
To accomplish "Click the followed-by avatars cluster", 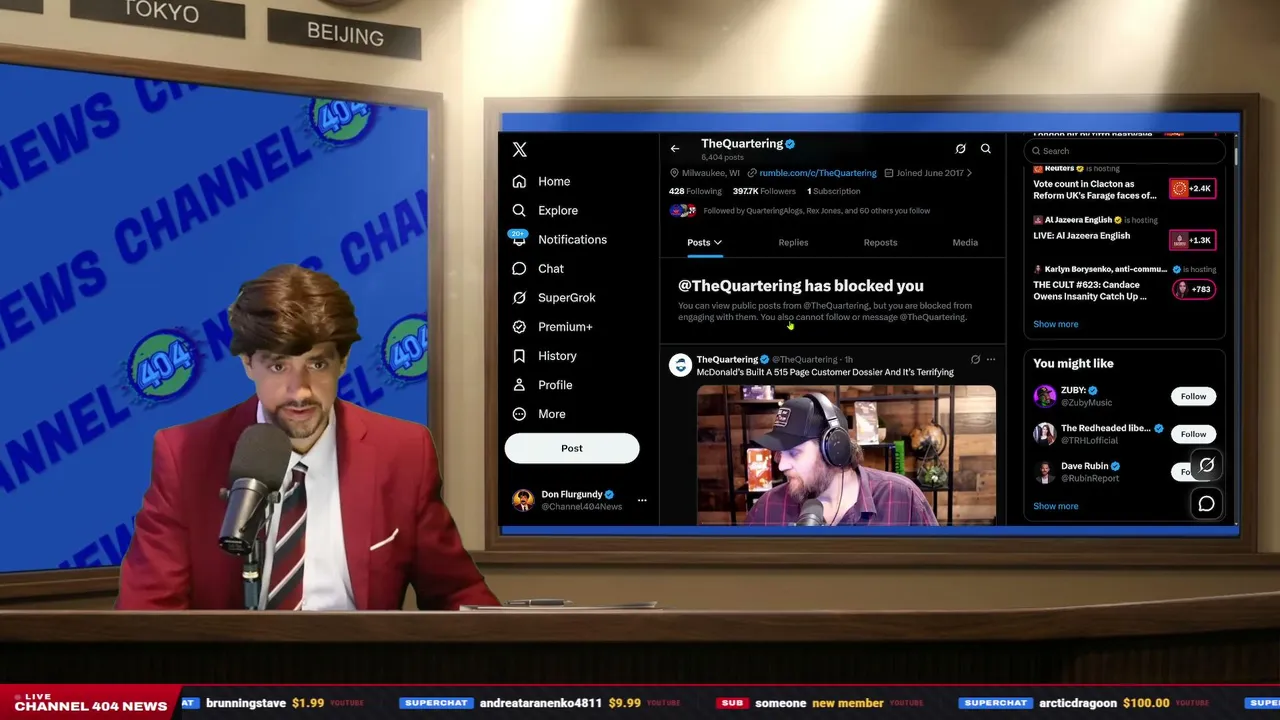I will point(684,211).
